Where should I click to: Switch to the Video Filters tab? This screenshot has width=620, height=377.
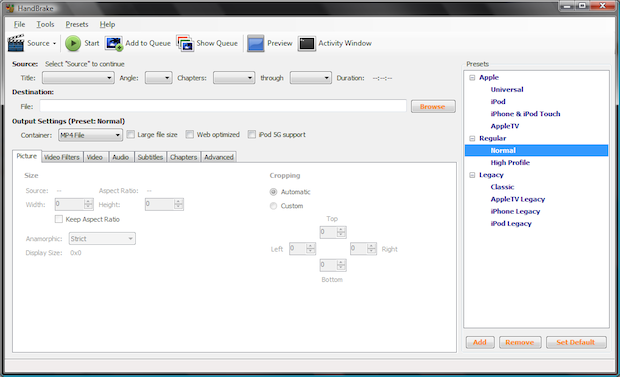click(x=62, y=157)
